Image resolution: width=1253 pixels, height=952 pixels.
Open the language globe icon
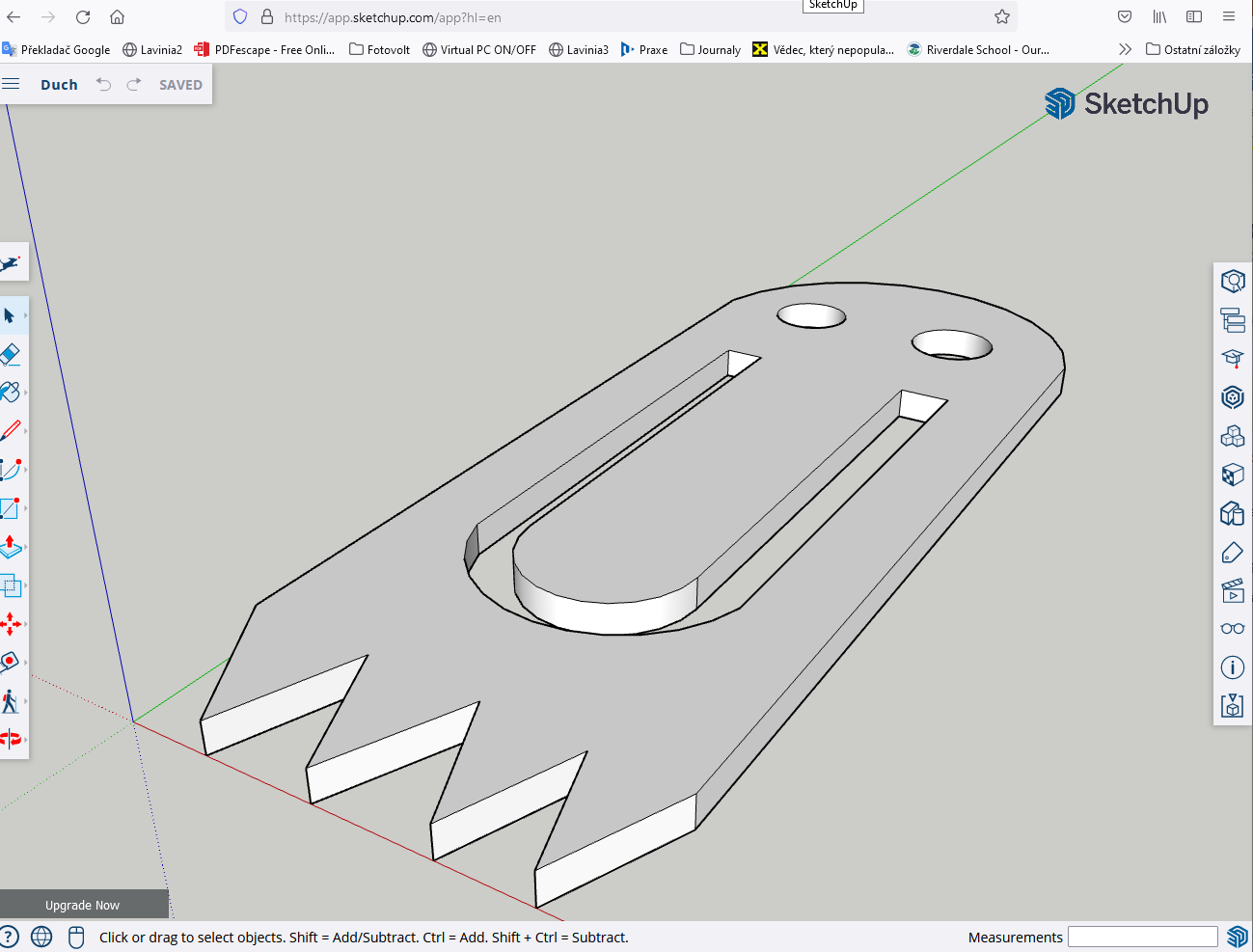coord(41,937)
